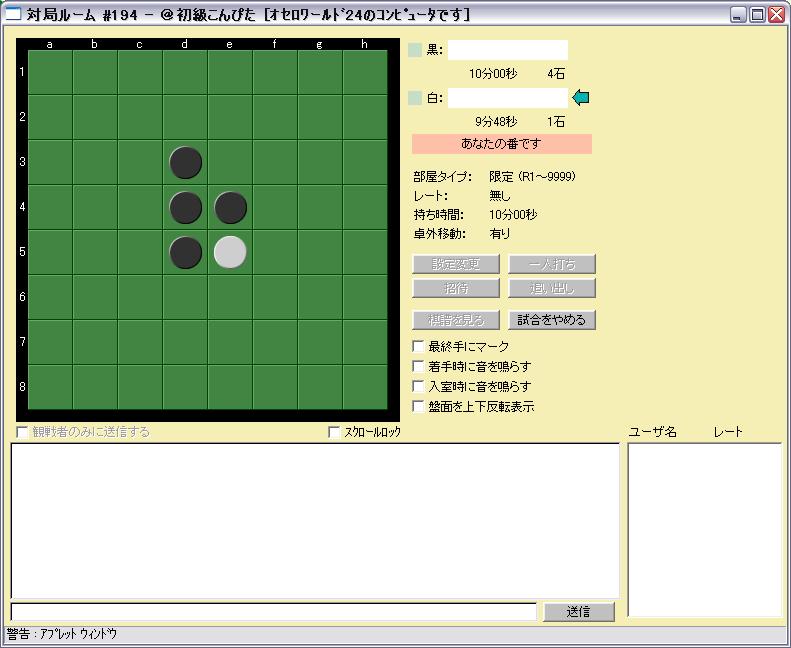Screen dimensions: 791x648
Task: Click the black disc at column d, row 5
Action: [x=185, y=253]
